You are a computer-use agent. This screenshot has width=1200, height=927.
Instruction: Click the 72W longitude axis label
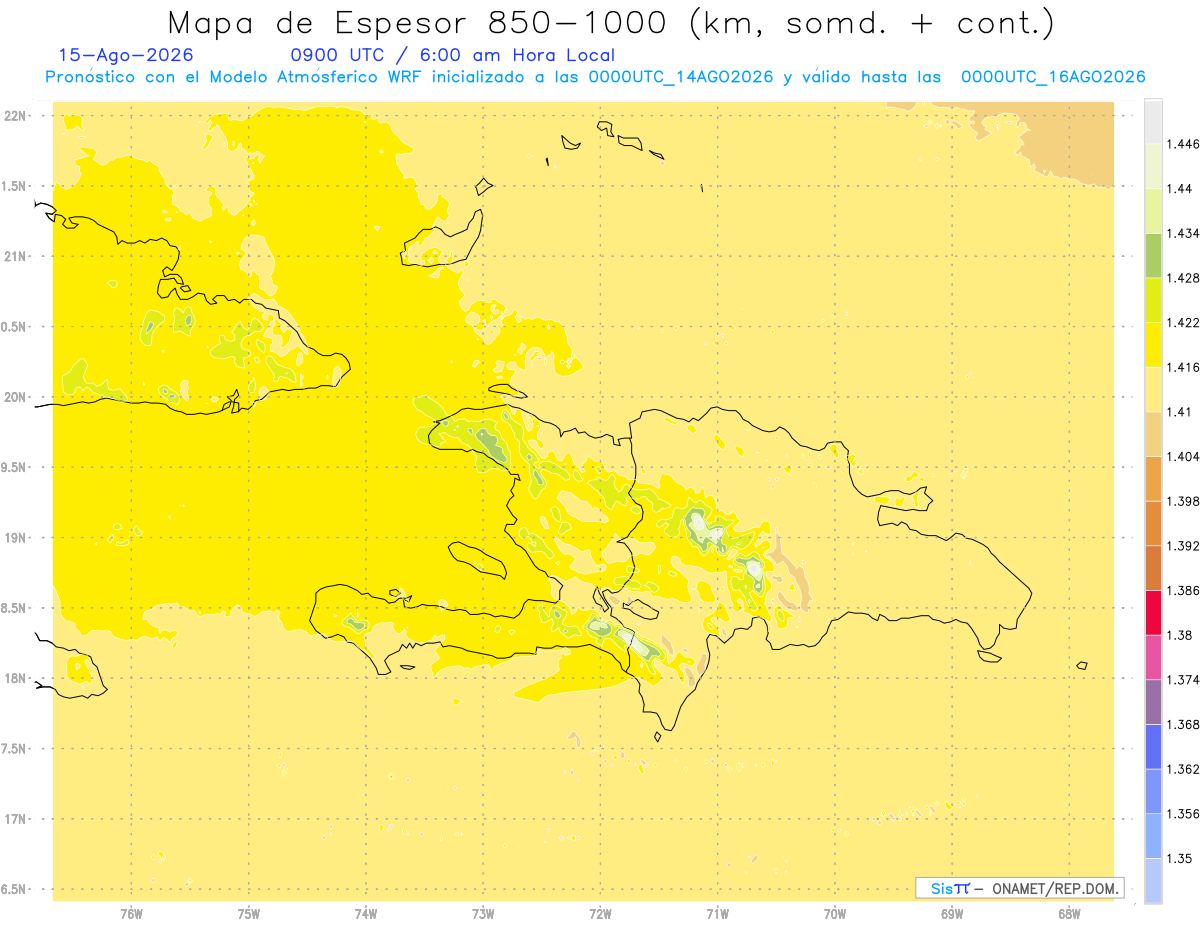click(600, 913)
